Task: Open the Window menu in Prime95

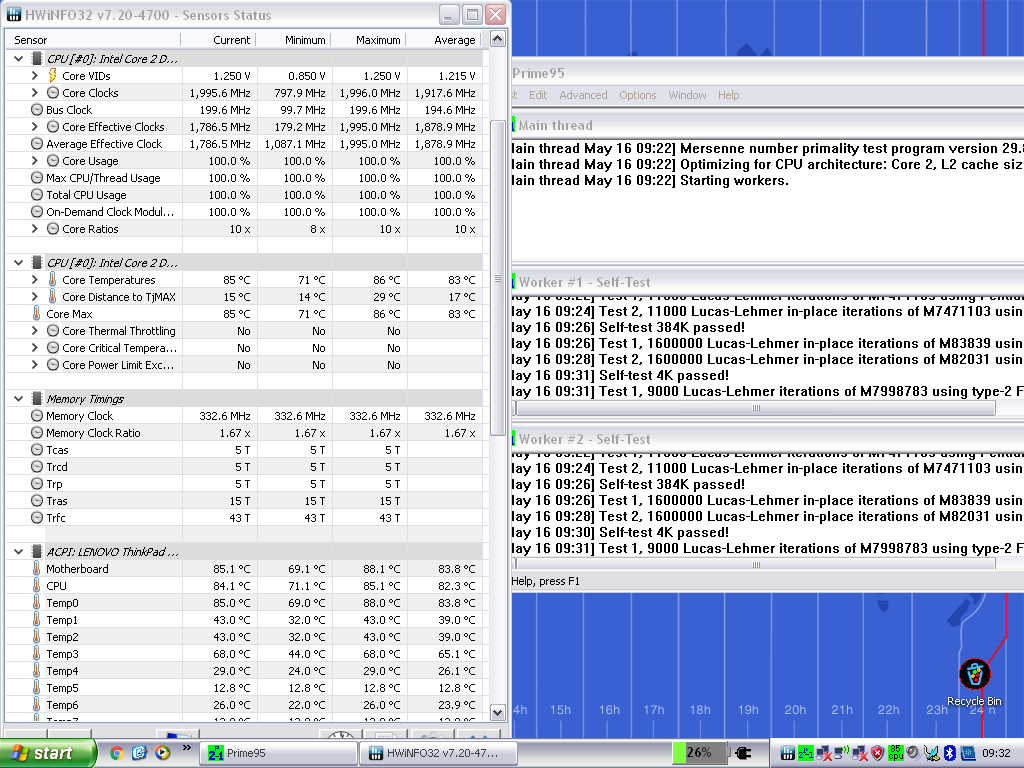Action: pos(687,95)
